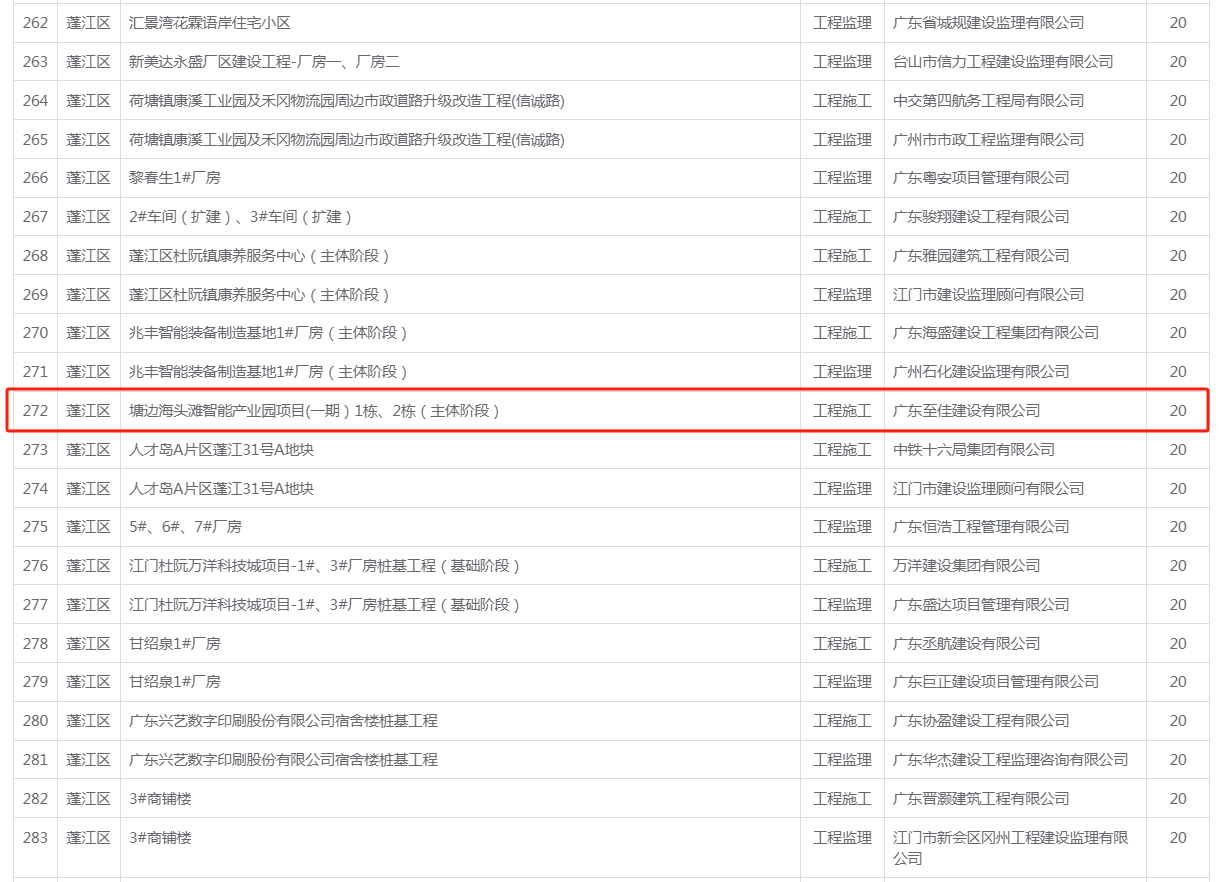This screenshot has height=882, width=1227.
Task: Click project 2#车间(扩建)、3#车间(扩建)
Action: coord(241,216)
